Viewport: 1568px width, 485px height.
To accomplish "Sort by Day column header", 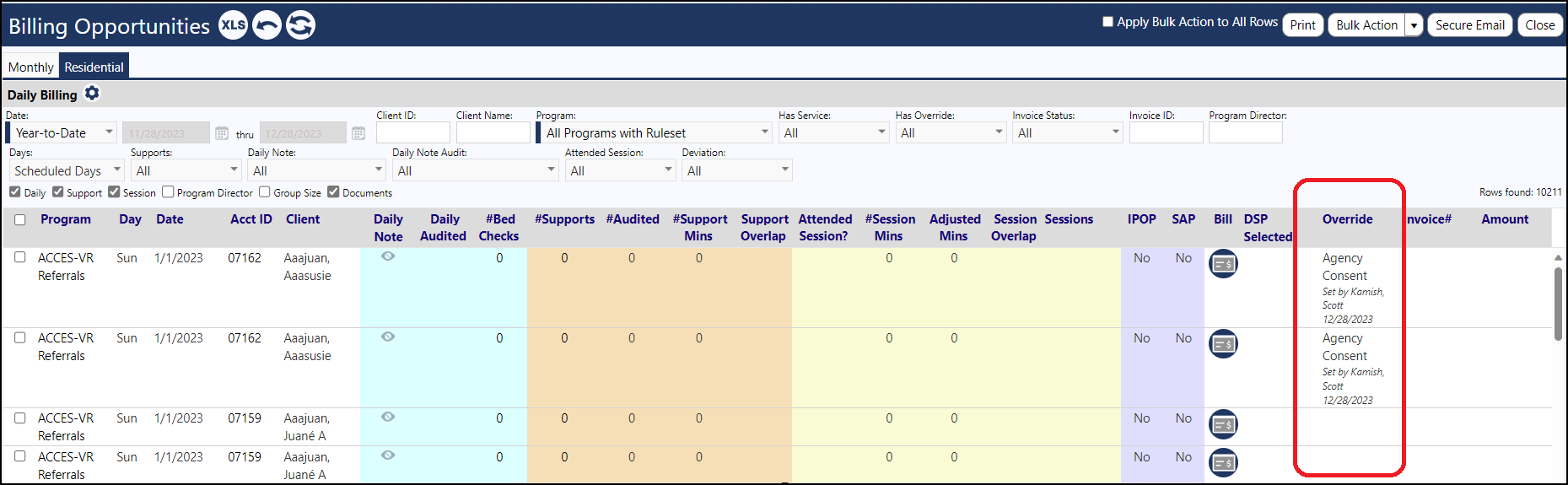I will [x=131, y=219].
